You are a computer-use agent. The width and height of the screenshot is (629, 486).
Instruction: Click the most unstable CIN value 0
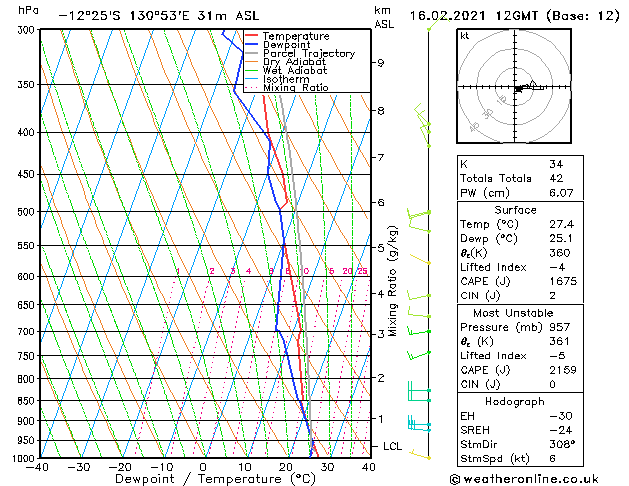[552, 385]
